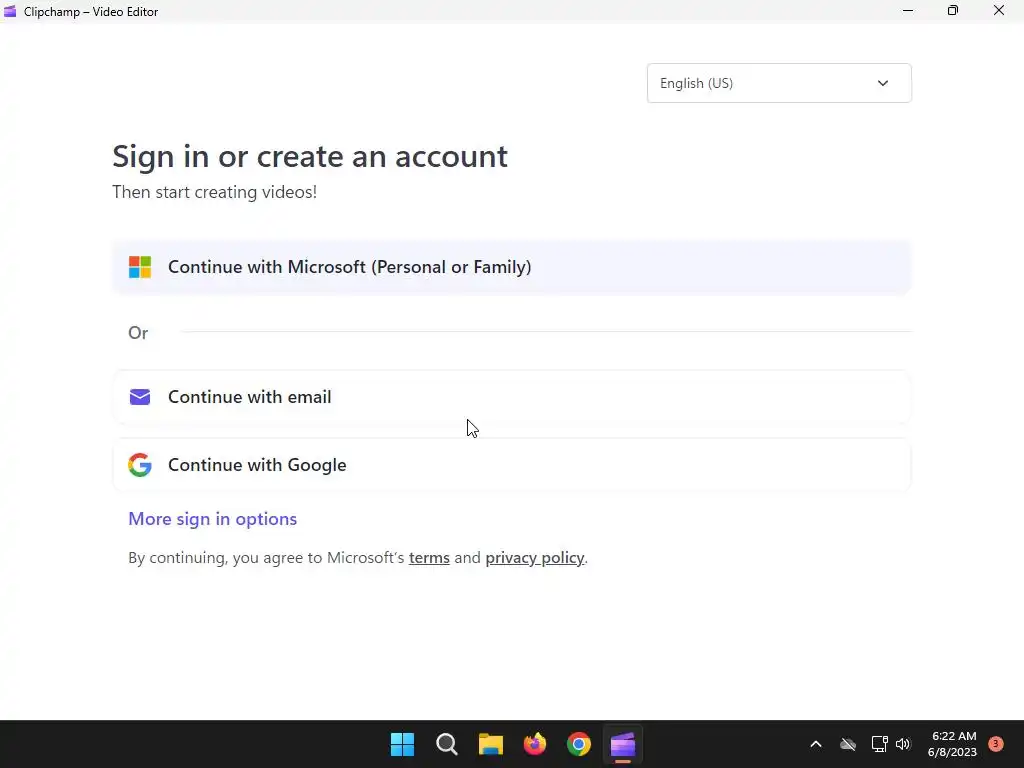Image resolution: width=1024 pixels, height=768 pixels.
Task: Close the Clipchamp Video Editor window
Action: point(999,11)
